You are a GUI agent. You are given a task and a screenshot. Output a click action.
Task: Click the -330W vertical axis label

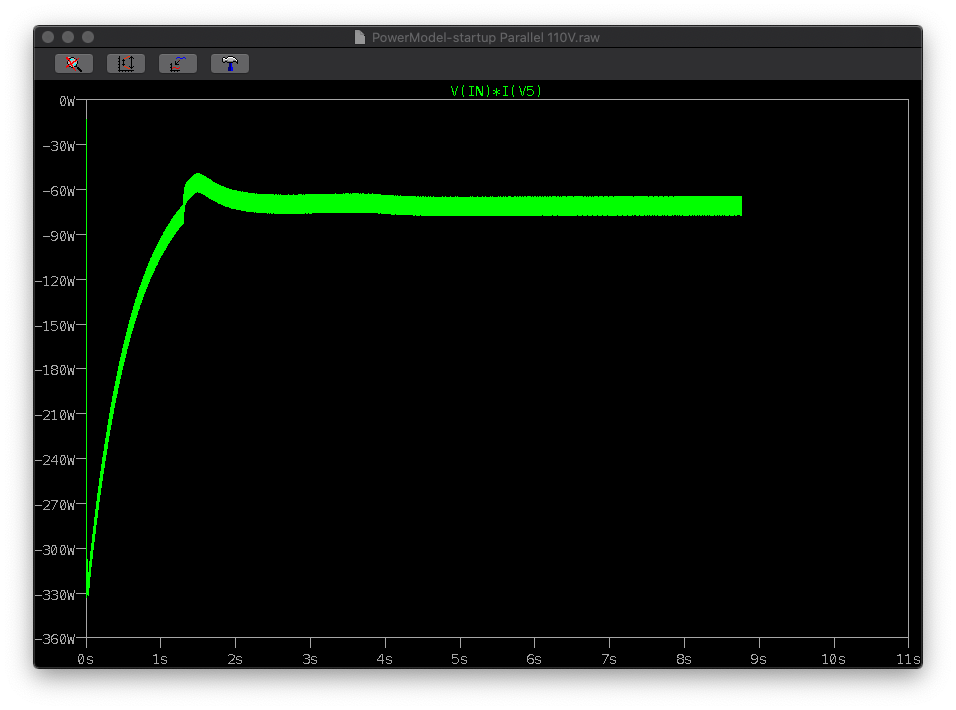point(55,595)
